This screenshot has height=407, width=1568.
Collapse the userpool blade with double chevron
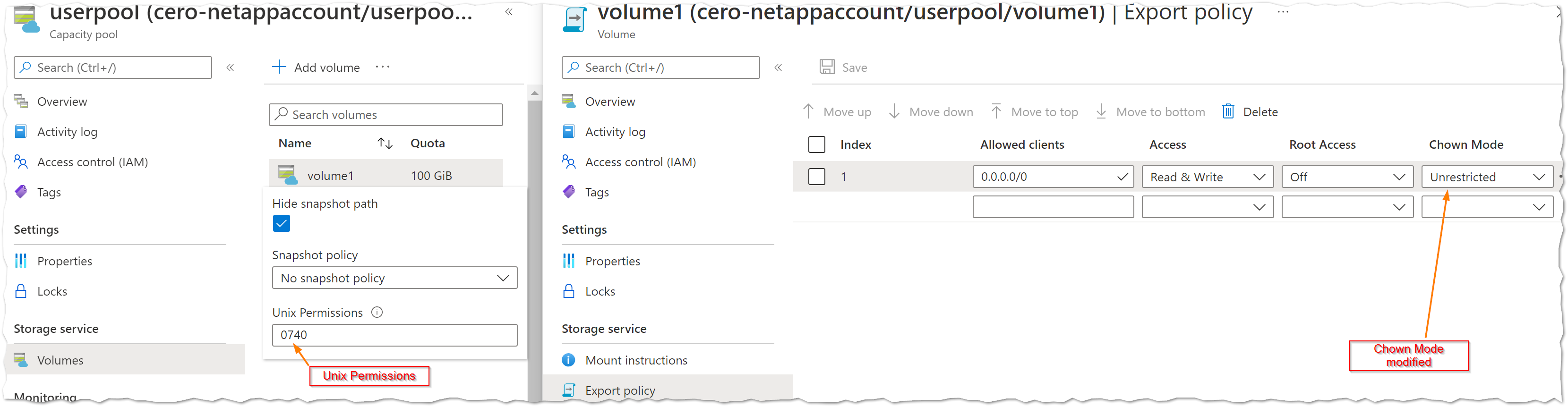click(x=509, y=11)
